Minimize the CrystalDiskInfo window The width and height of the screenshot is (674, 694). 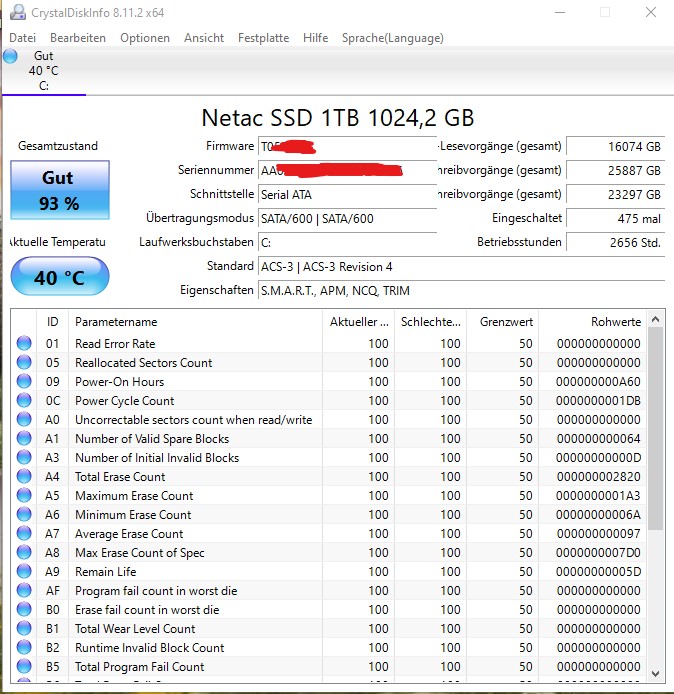coord(560,12)
